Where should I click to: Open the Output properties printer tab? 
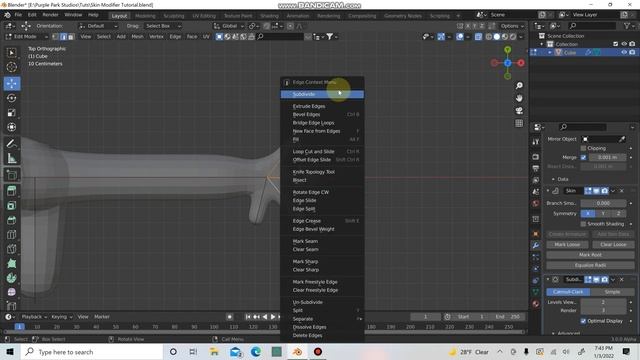pos(536,168)
